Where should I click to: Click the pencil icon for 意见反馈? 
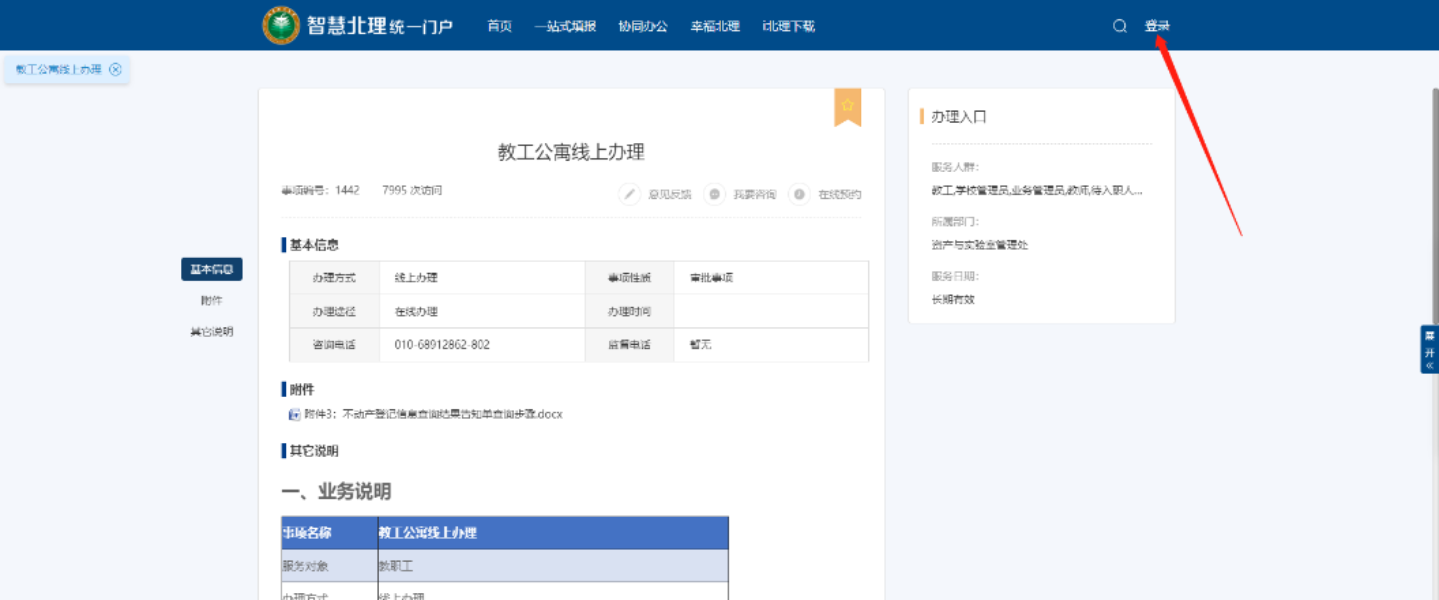pyautogui.click(x=629, y=194)
